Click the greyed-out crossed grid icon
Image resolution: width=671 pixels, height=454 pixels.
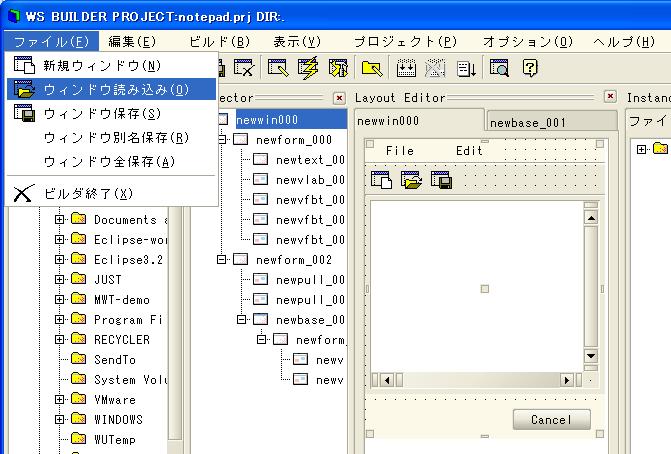(435, 68)
